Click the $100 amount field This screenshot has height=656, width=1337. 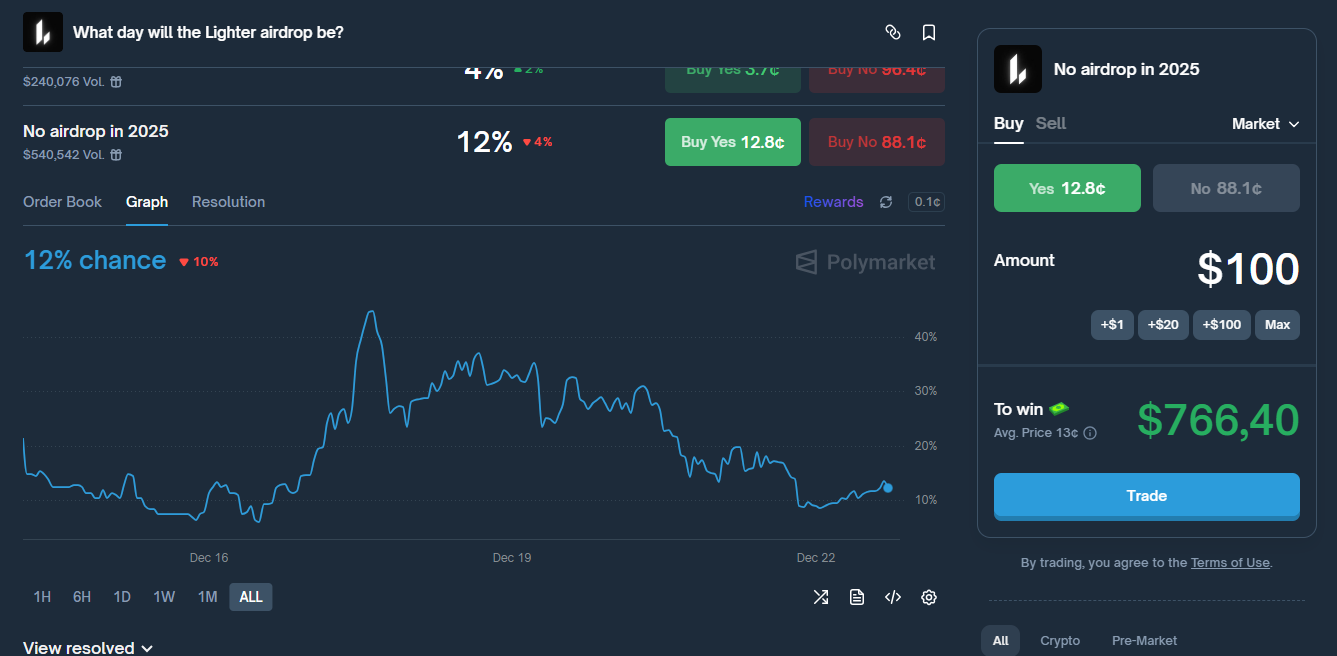tap(1248, 268)
